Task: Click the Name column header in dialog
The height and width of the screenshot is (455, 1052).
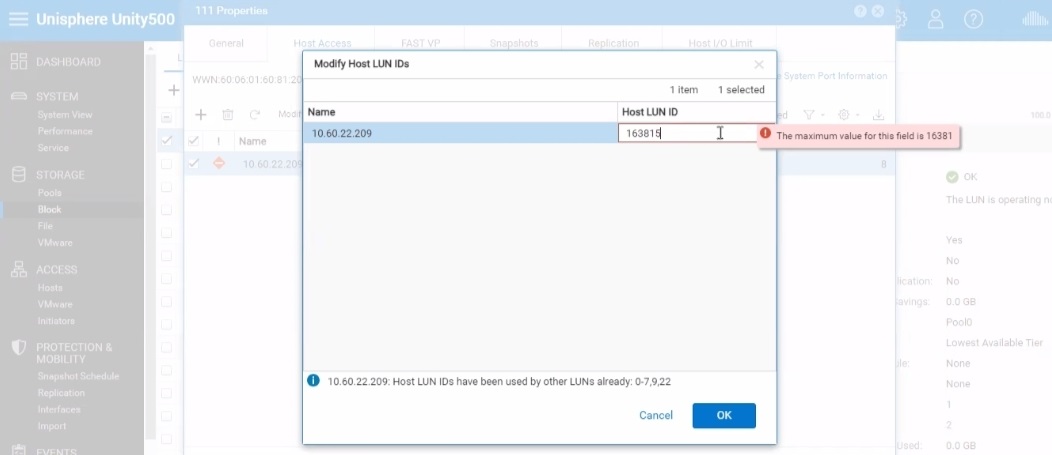Action: coord(460,112)
